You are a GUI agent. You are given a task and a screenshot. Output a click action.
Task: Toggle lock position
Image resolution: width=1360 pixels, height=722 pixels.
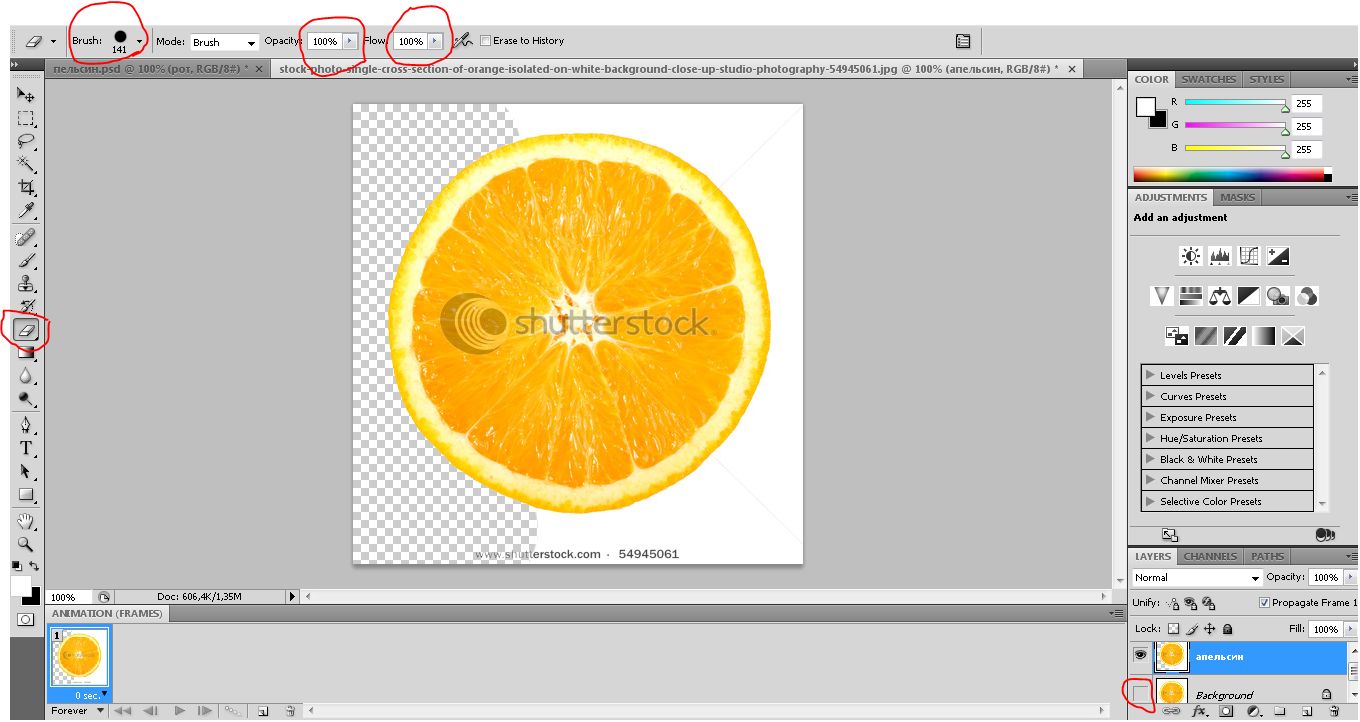tap(1210, 629)
